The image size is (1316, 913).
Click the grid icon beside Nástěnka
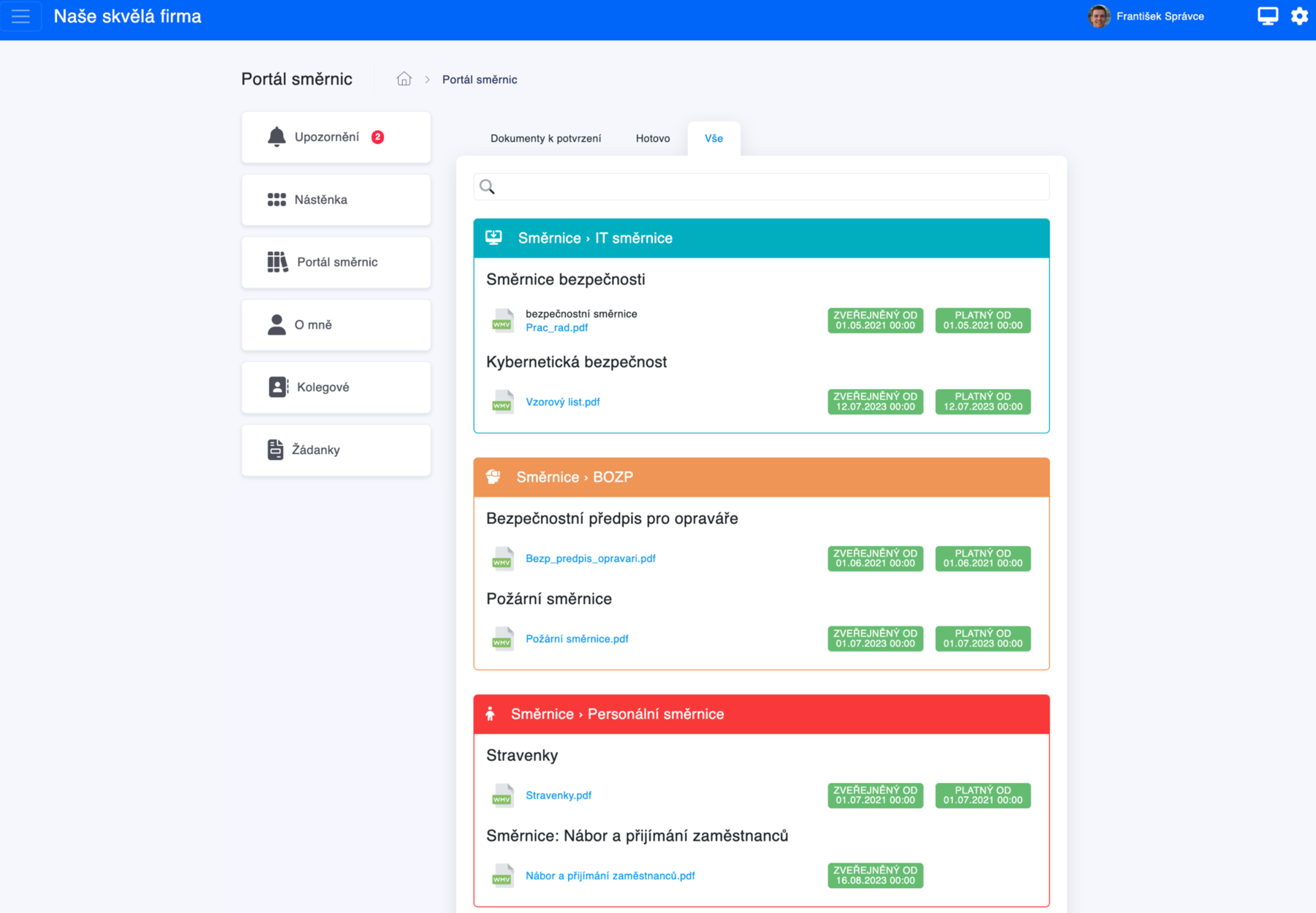pyautogui.click(x=276, y=200)
